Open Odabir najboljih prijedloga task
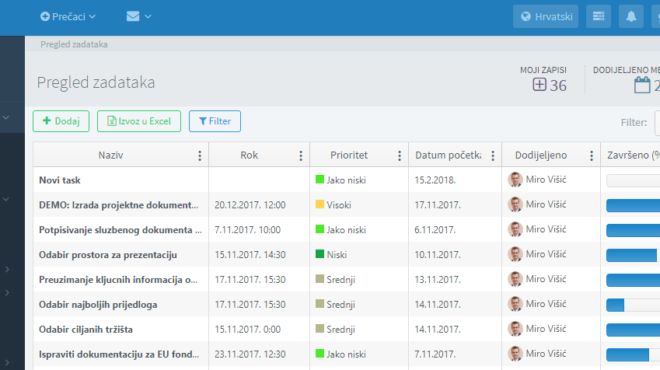The image size is (660, 370). (98, 304)
